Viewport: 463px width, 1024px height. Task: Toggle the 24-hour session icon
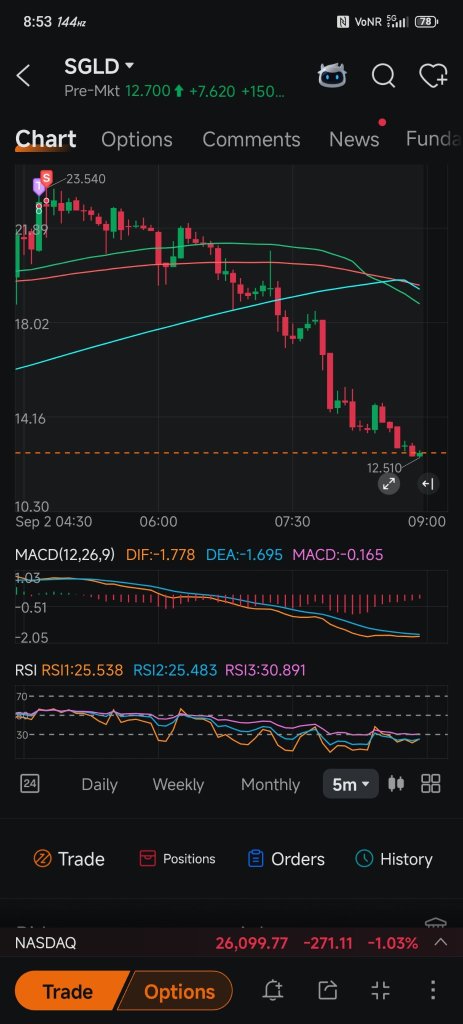tap(29, 784)
